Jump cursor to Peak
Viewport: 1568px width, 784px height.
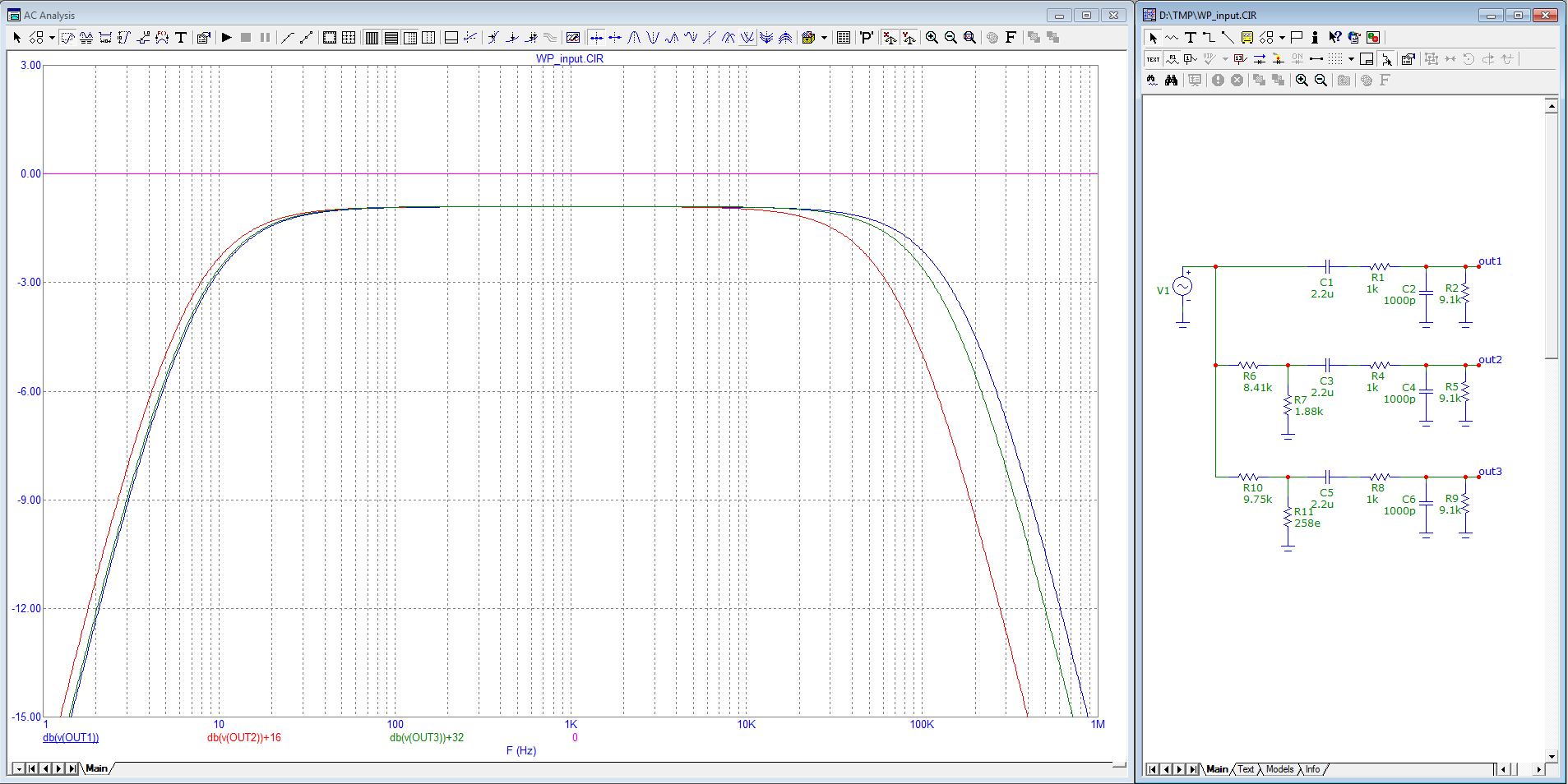[x=634, y=37]
